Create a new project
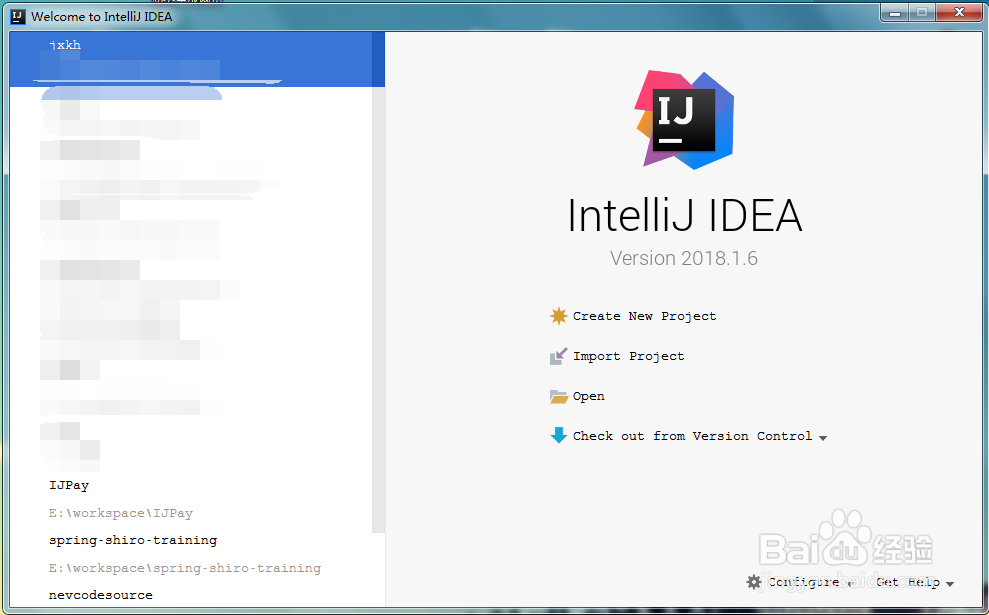The height and width of the screenshot is (615, 989). click(644, 316)
